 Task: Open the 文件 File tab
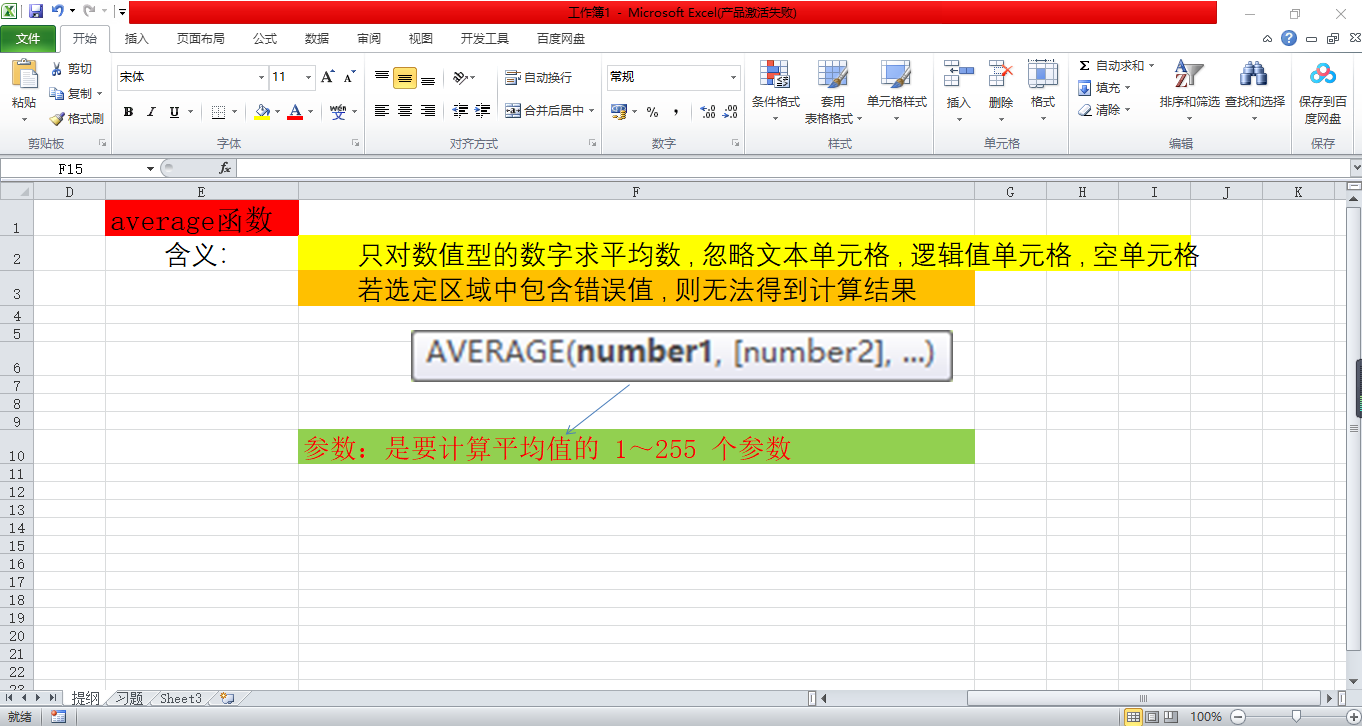[28, 39]
